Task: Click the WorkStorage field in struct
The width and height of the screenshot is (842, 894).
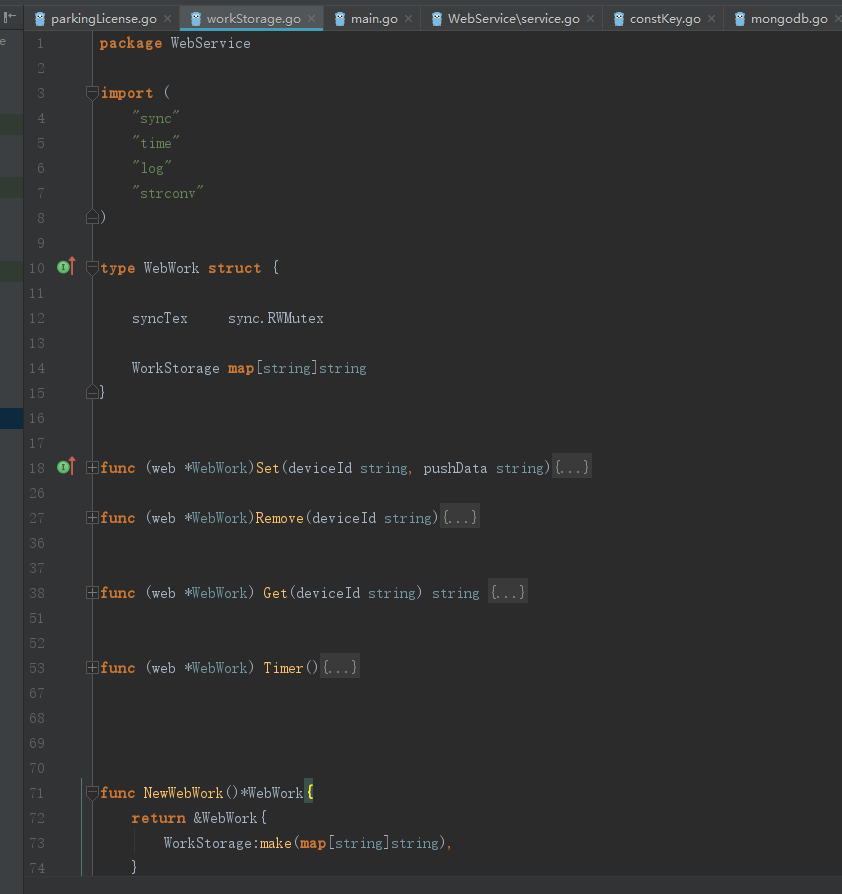Action: 176,368
